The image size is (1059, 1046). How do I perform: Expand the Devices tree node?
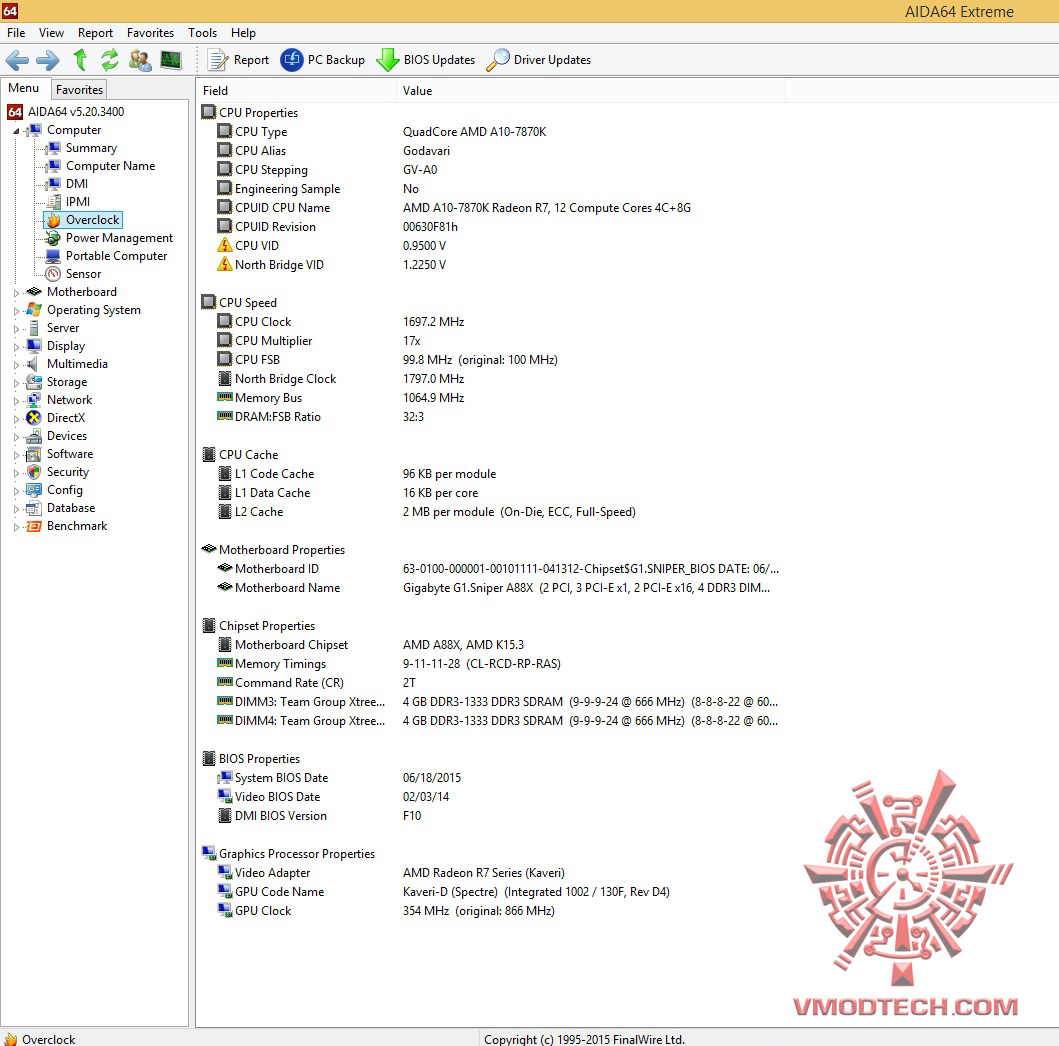[16, 437]
